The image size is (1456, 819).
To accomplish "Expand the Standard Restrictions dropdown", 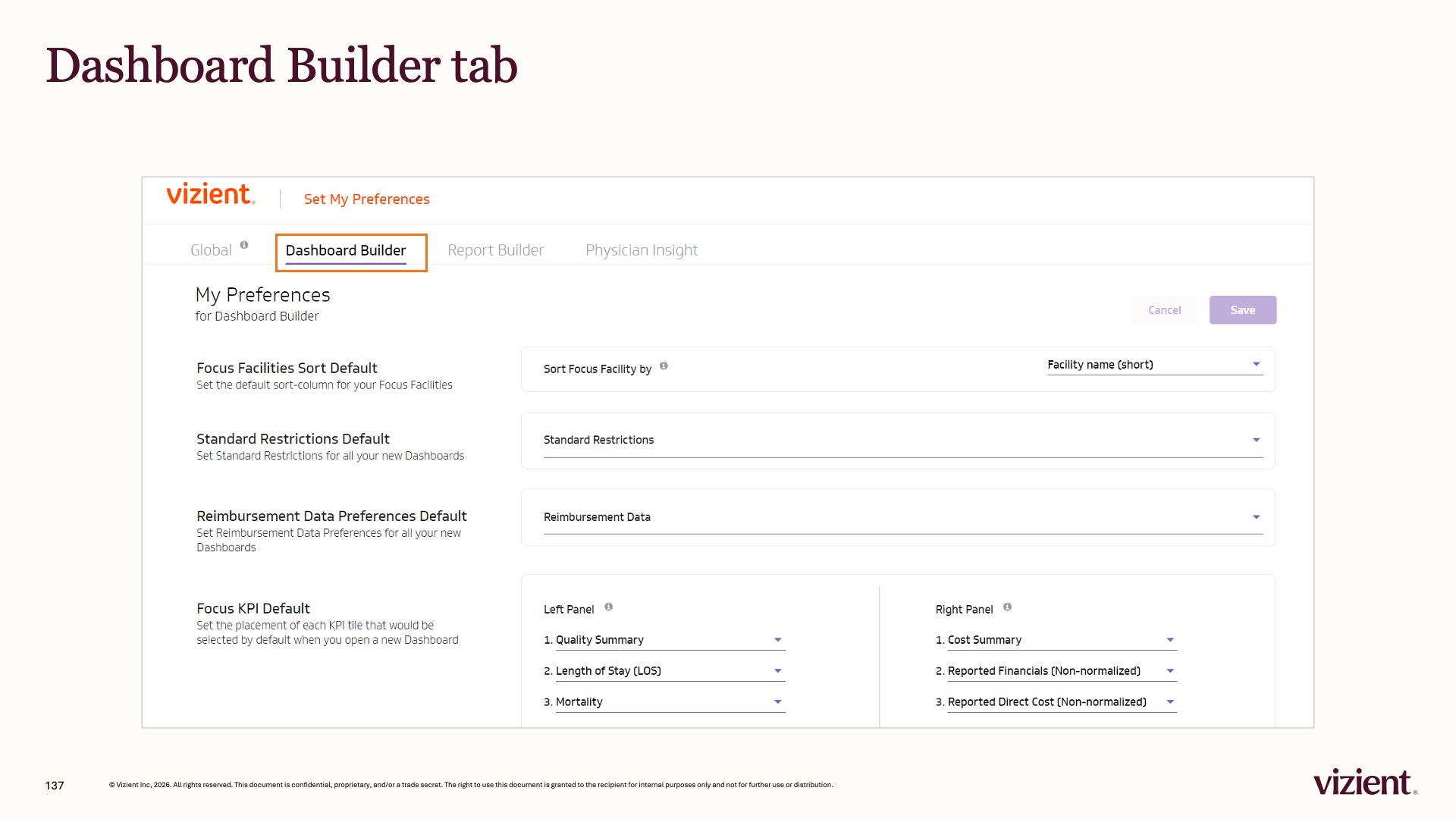I will 903,440.
